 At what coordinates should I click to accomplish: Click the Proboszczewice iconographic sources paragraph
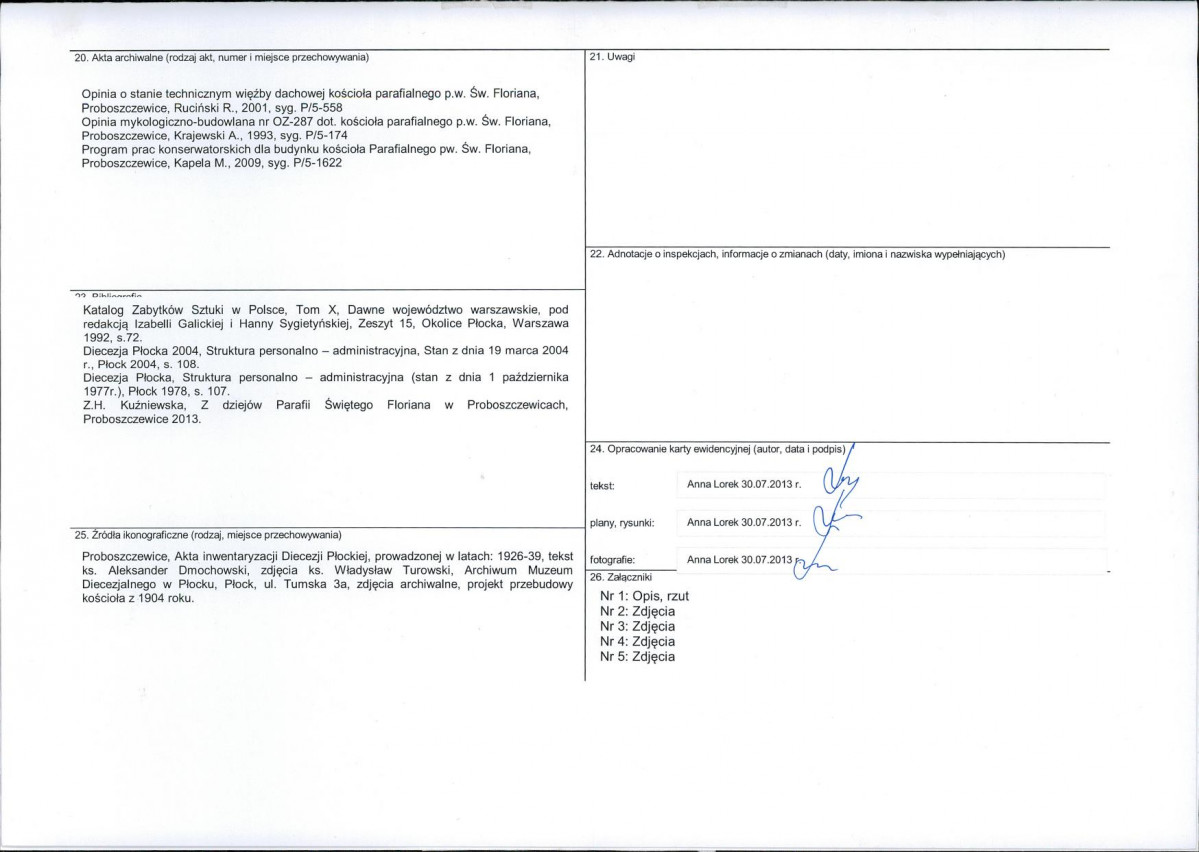327,577
